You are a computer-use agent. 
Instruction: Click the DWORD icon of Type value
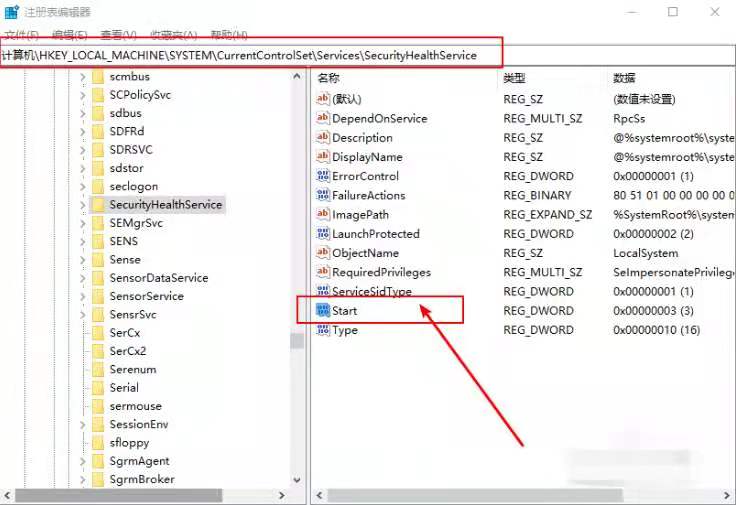[x=323, y=329]
